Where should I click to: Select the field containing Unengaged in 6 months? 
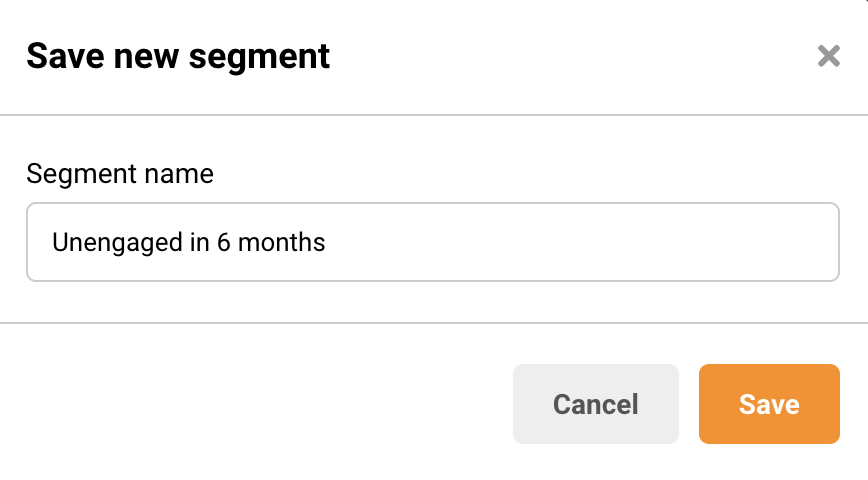click(432, 242)
